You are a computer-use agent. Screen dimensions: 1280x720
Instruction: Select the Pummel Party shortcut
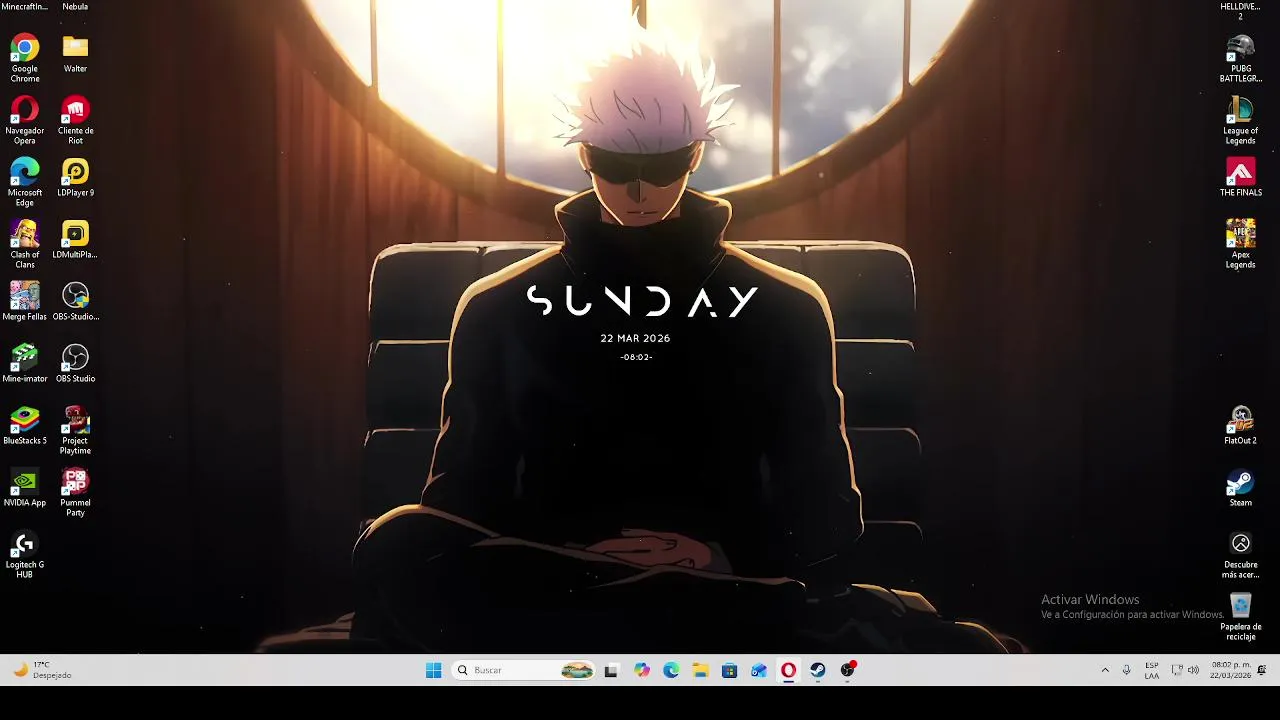pyautogui.click(x=75, y=491)
